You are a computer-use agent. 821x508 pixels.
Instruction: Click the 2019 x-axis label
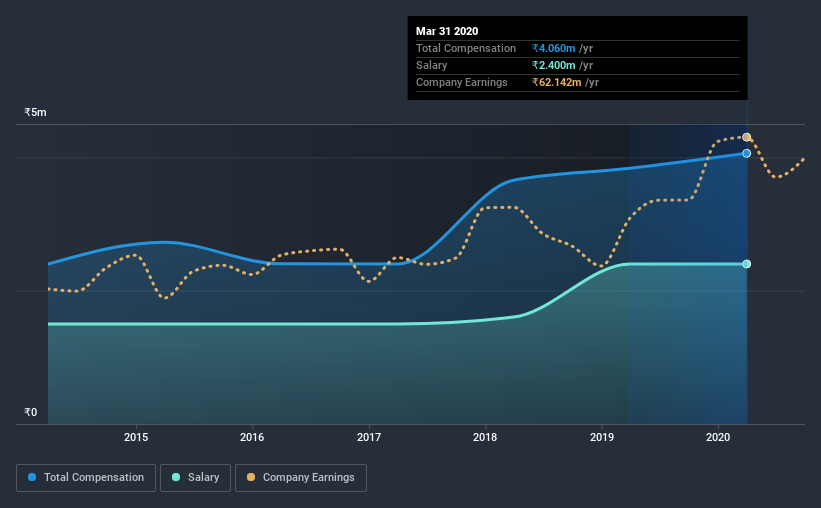pos(602,437)
